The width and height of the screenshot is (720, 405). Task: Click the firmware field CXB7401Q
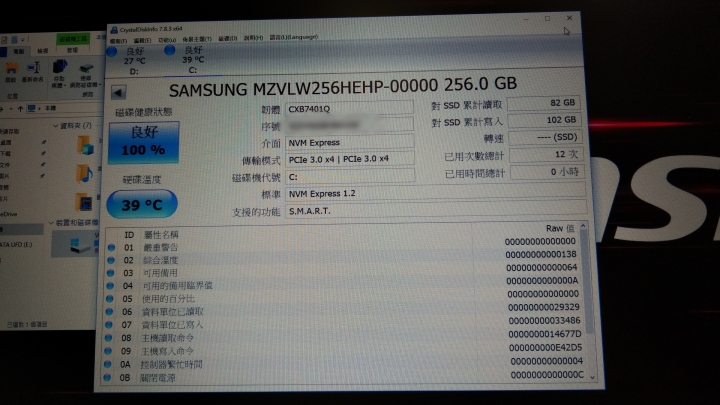tap(349, 109)
